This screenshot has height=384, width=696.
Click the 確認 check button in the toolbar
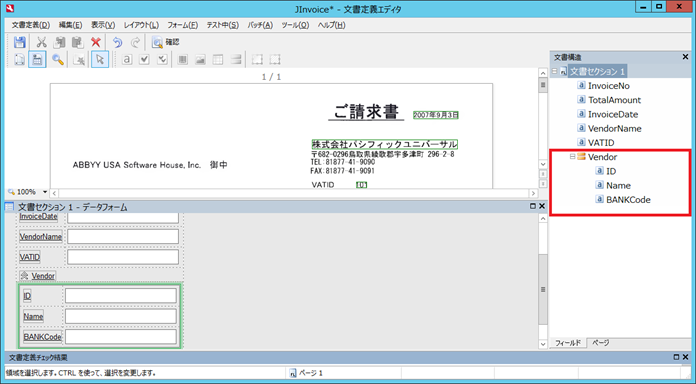165,42
